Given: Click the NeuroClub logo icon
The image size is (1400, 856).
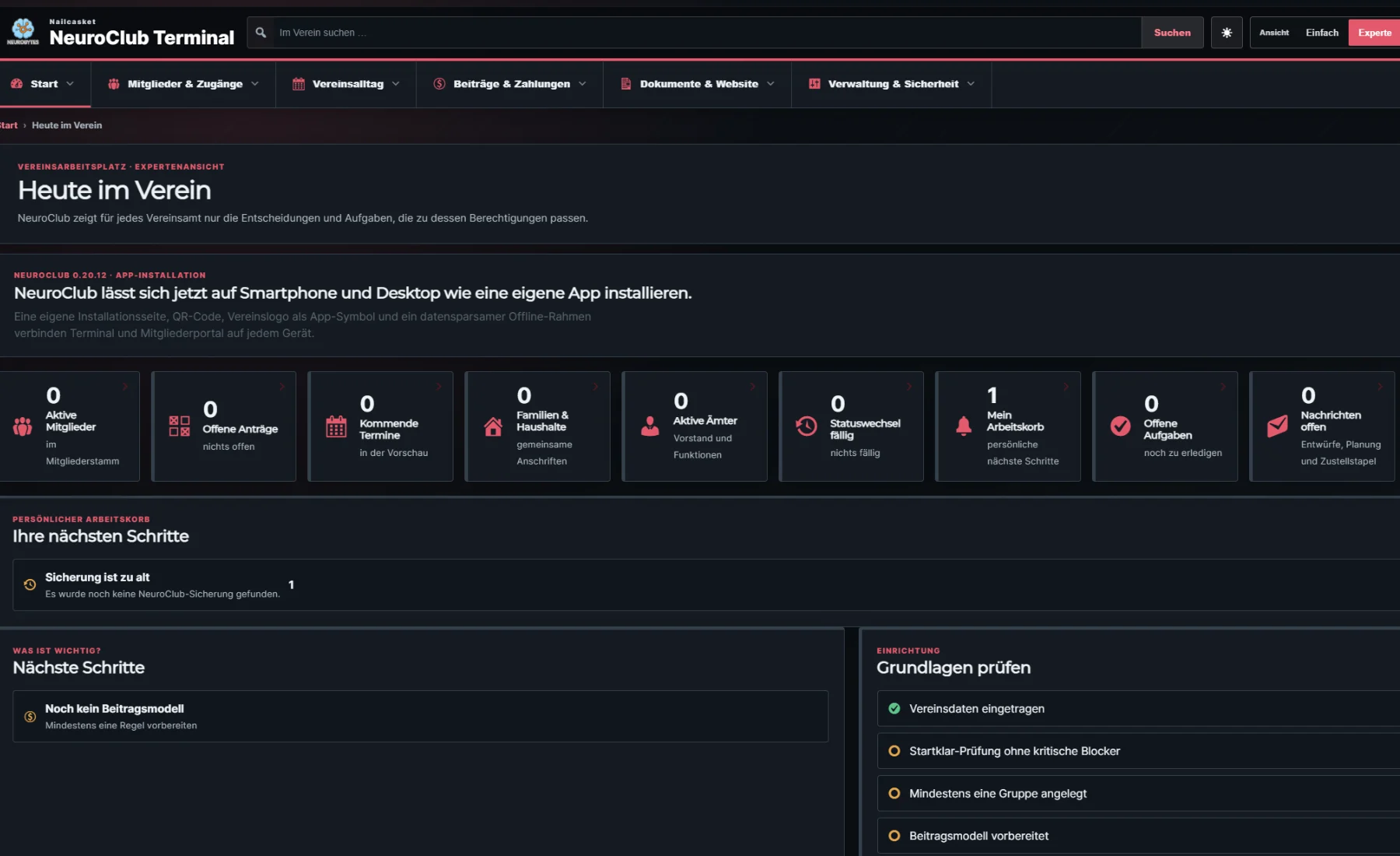Looking at the screenshot, I should 23,32.
